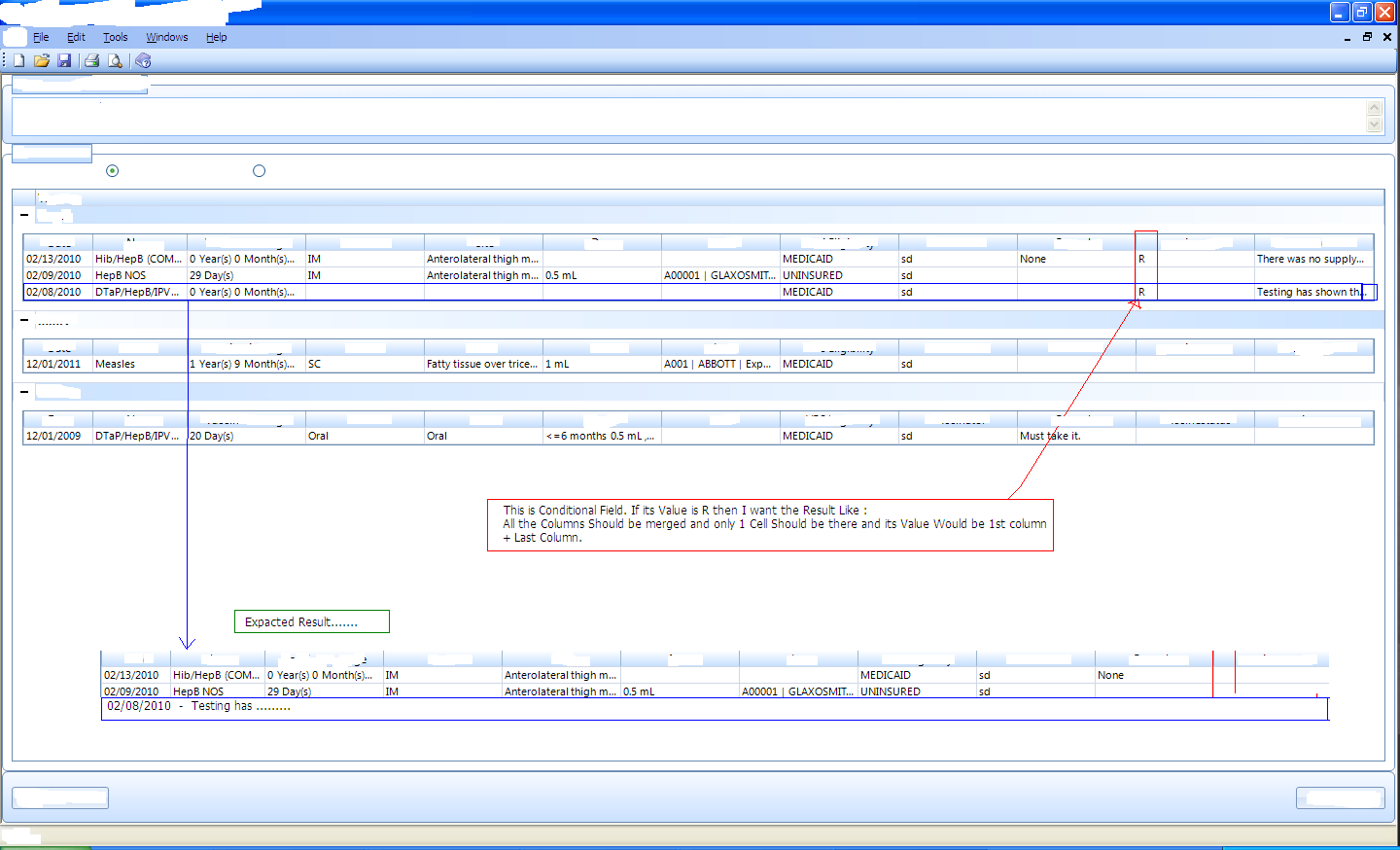Open the Help menu
This screenshot has height=850, width=1400.
(217, 37)
